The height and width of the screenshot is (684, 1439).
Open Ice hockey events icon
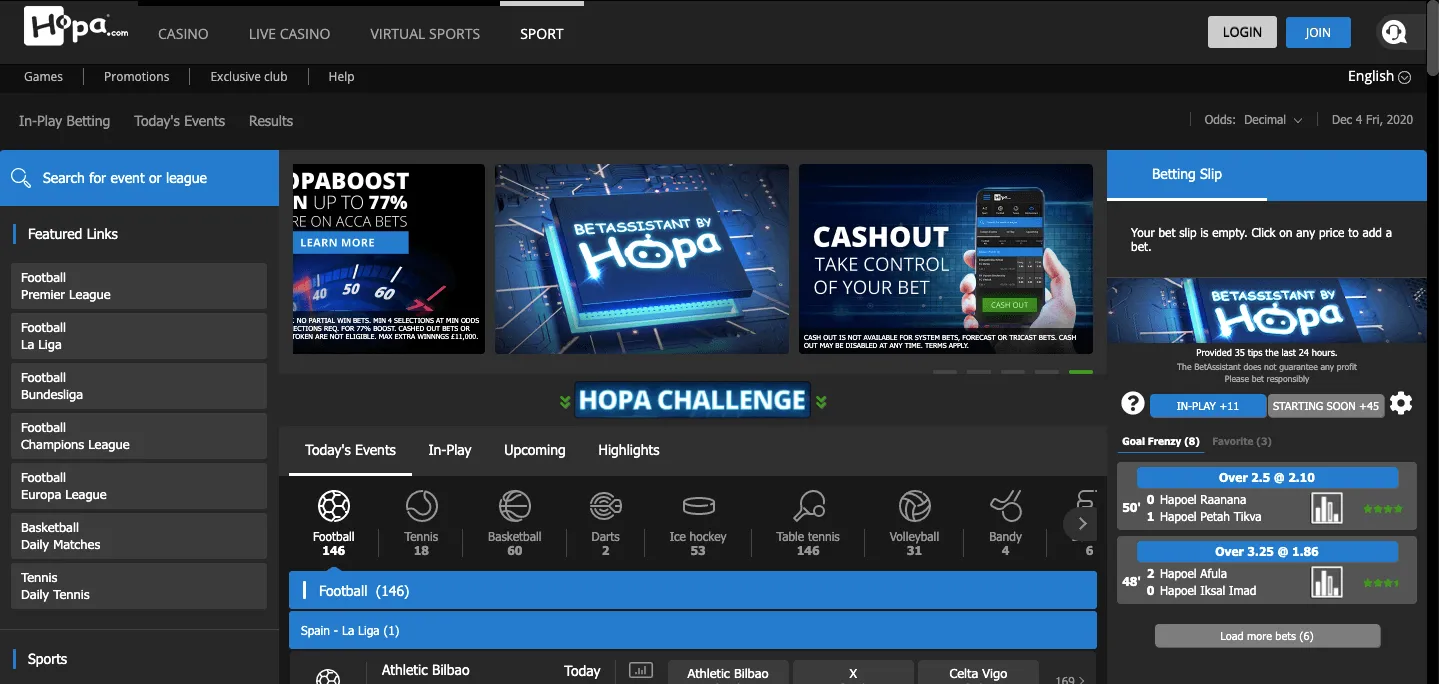pyautogui.click(x=697, y=506)
